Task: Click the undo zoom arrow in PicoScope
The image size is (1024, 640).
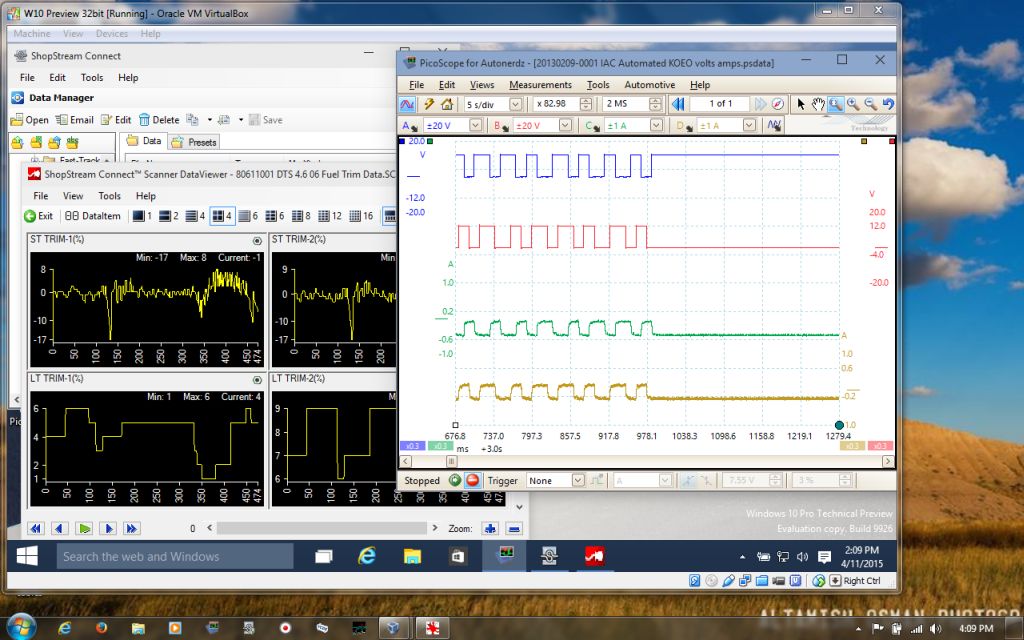Action: coord(888,104)
